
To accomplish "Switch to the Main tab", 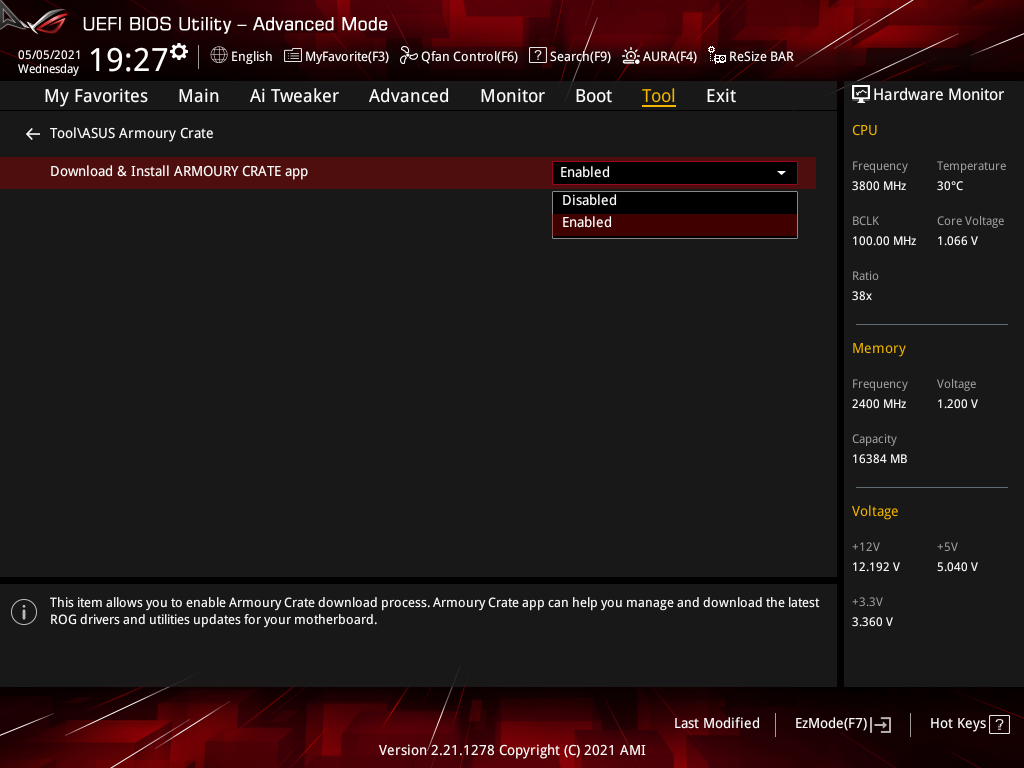I will [x=199, y=96].
